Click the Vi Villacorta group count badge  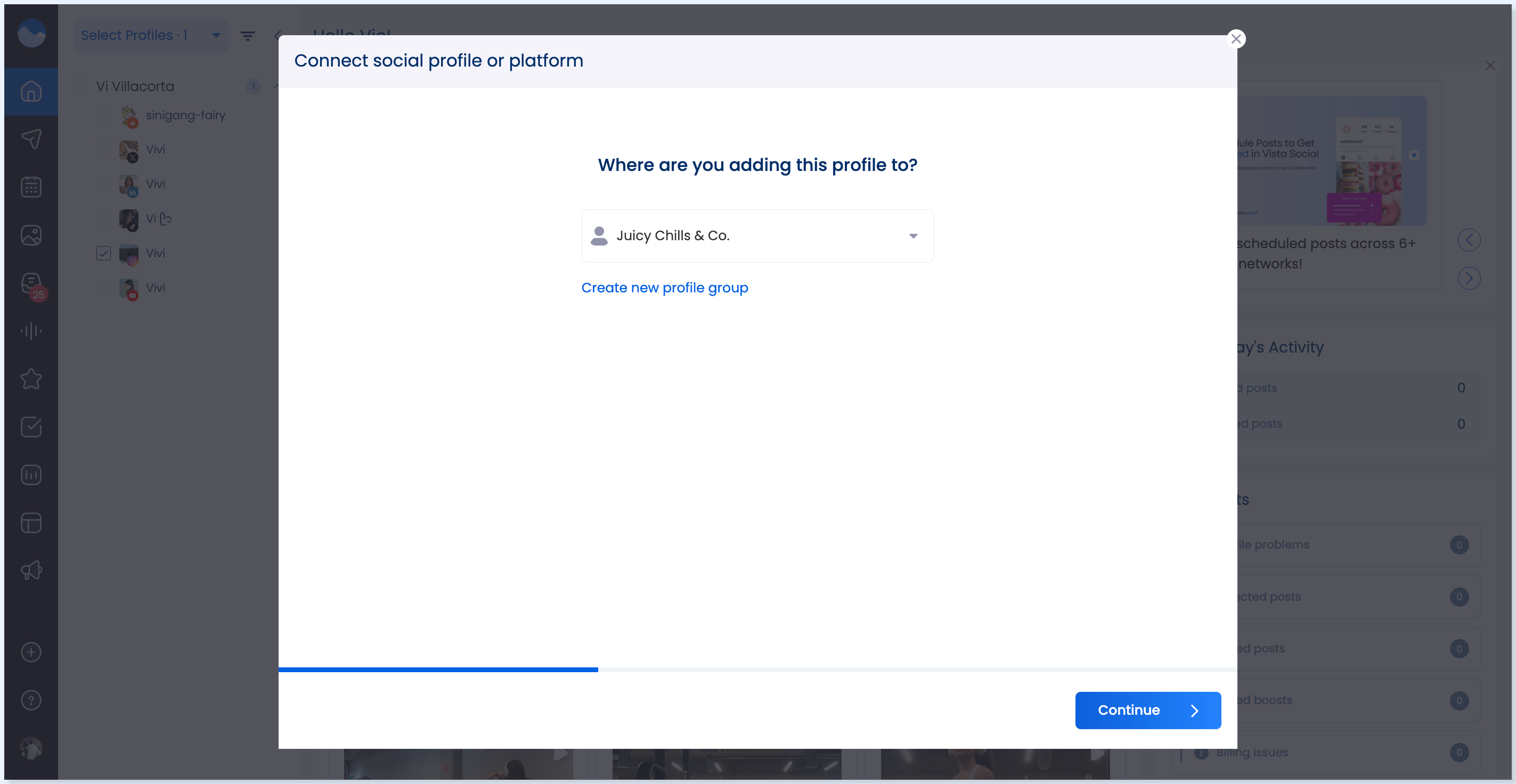tap(253, 86)
